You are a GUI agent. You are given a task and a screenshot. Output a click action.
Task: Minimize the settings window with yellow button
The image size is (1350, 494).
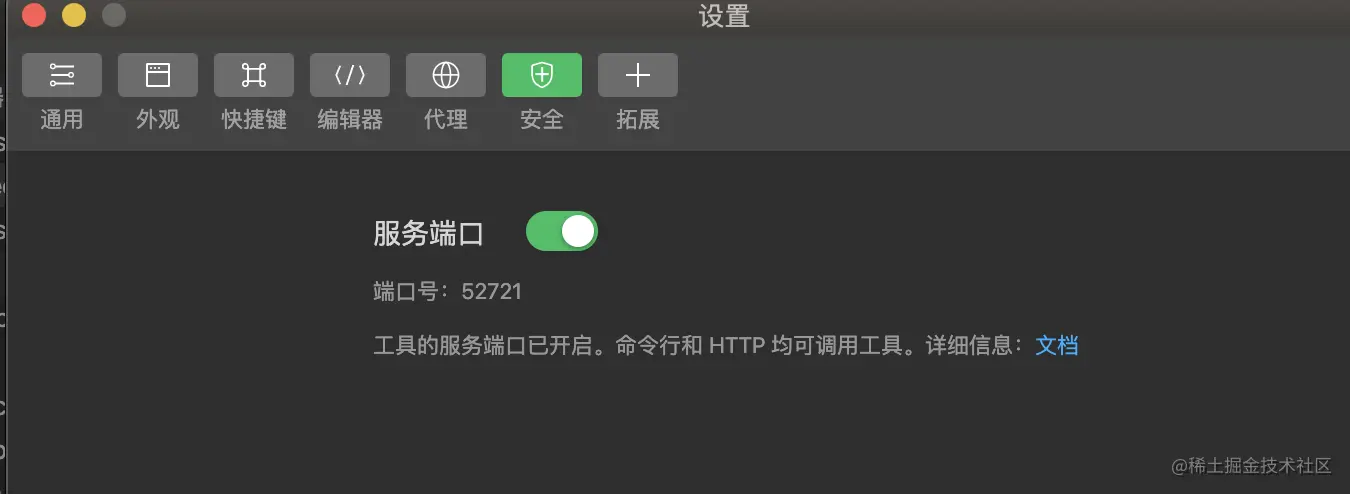(x=74, y=15)
